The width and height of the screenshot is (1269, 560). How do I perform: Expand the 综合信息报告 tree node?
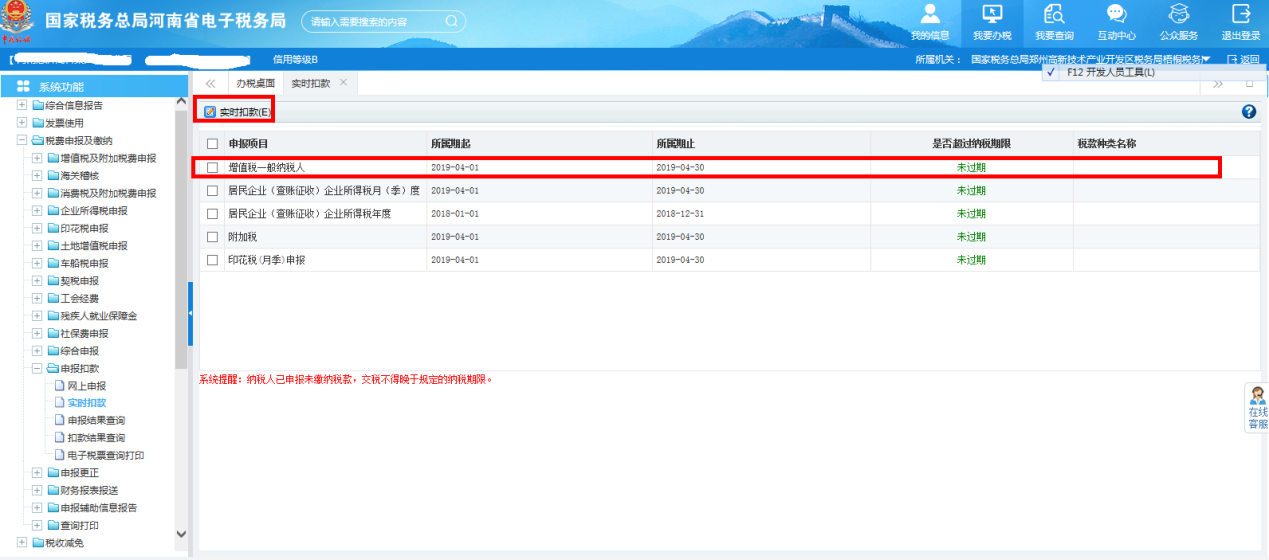tap(22, 105)
